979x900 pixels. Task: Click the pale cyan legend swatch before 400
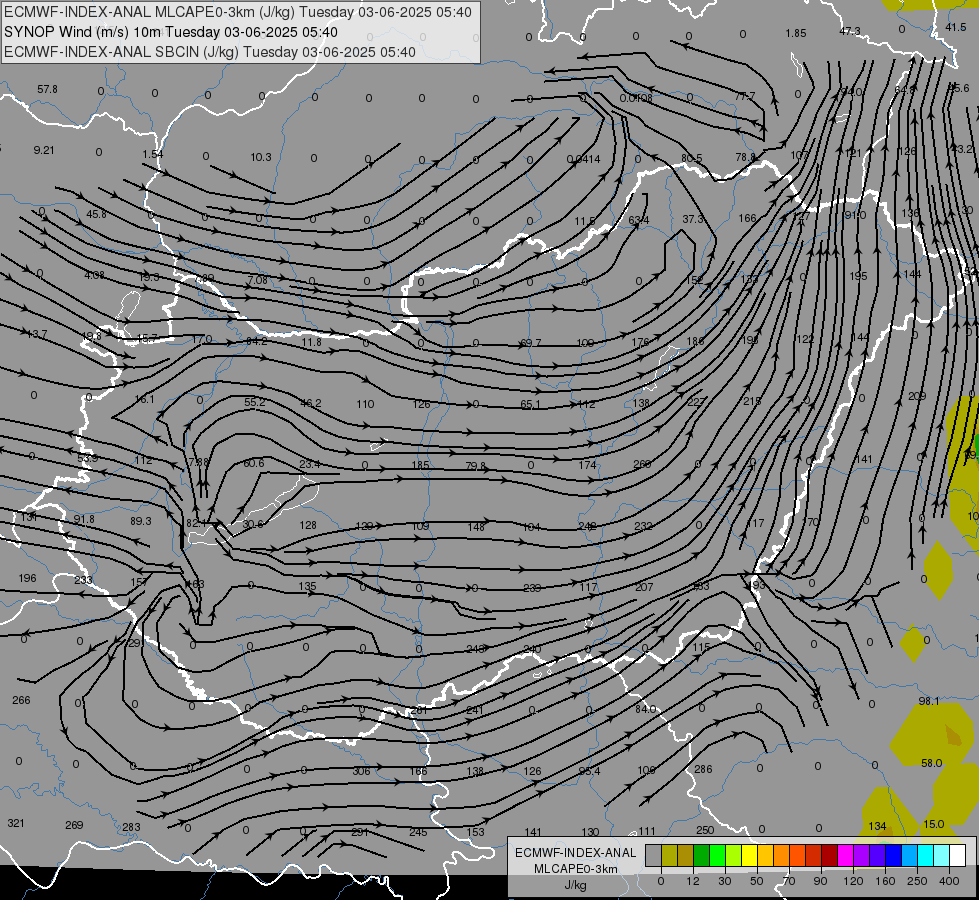pos(942,855)
